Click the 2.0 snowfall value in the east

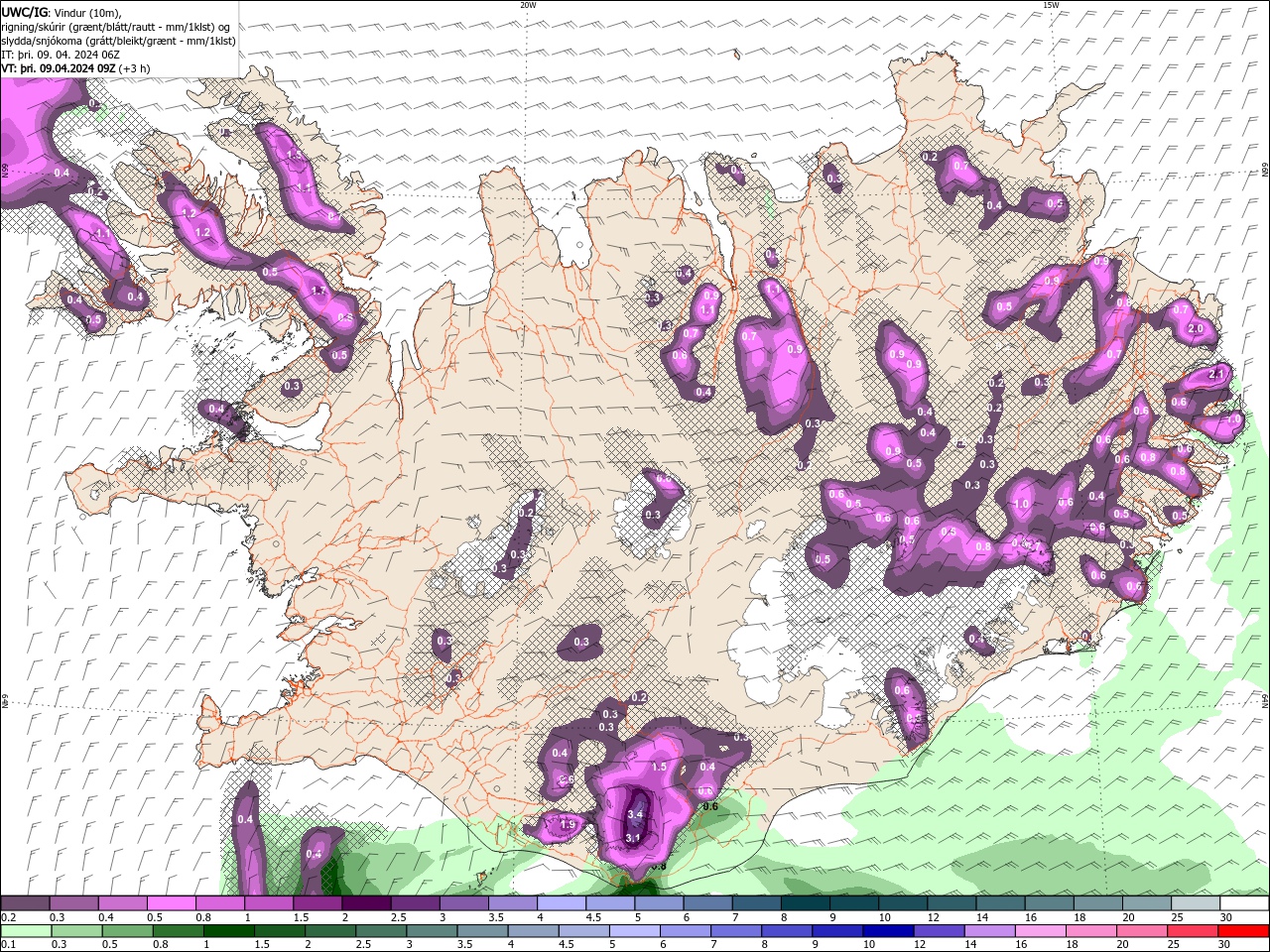click(1196, 328)
